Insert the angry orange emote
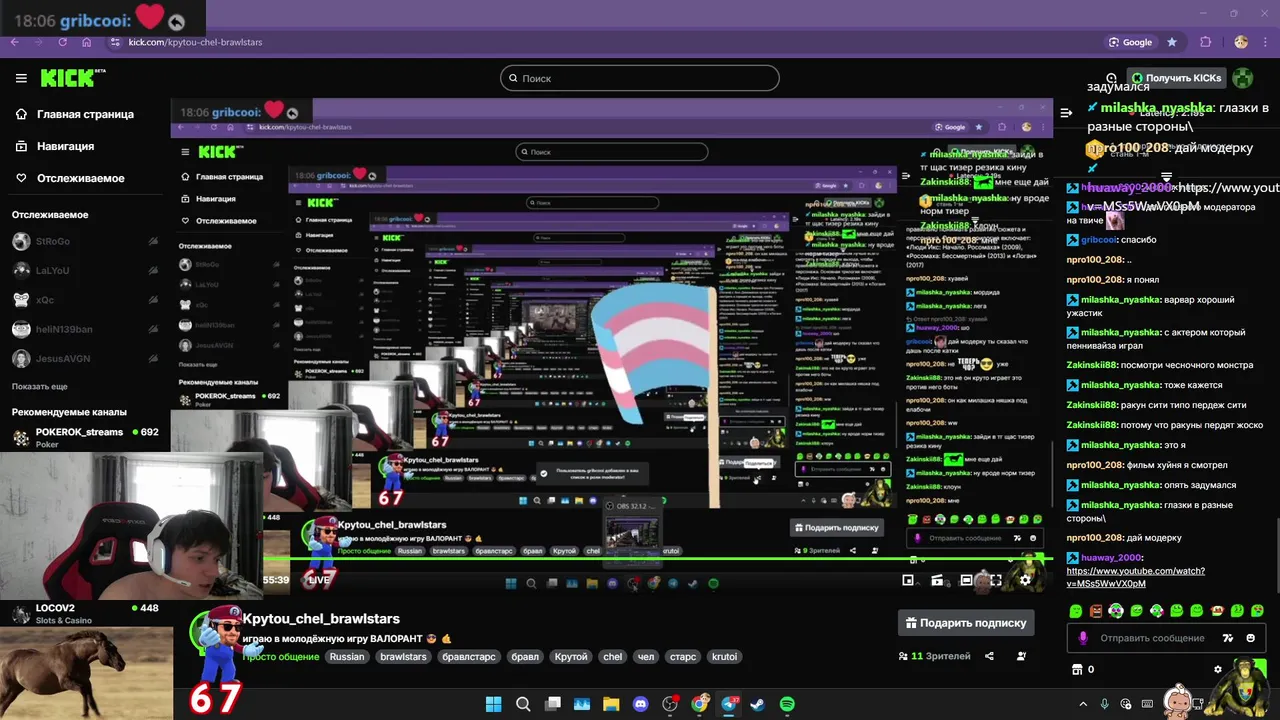This screenshot has height=720, width=1280. pos(1096,610)
